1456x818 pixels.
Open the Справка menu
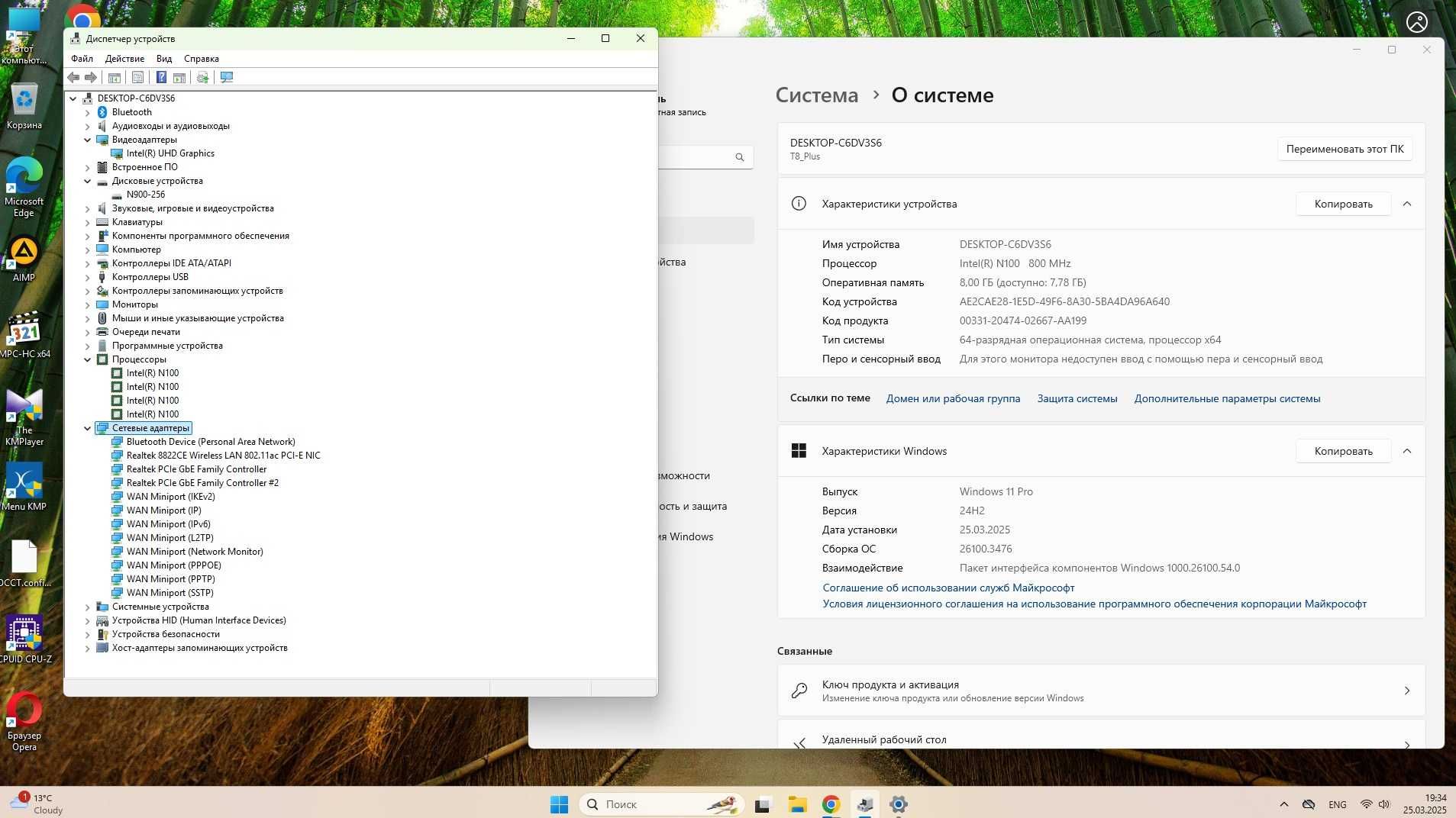pyautogui.click(x=202, y=59)
